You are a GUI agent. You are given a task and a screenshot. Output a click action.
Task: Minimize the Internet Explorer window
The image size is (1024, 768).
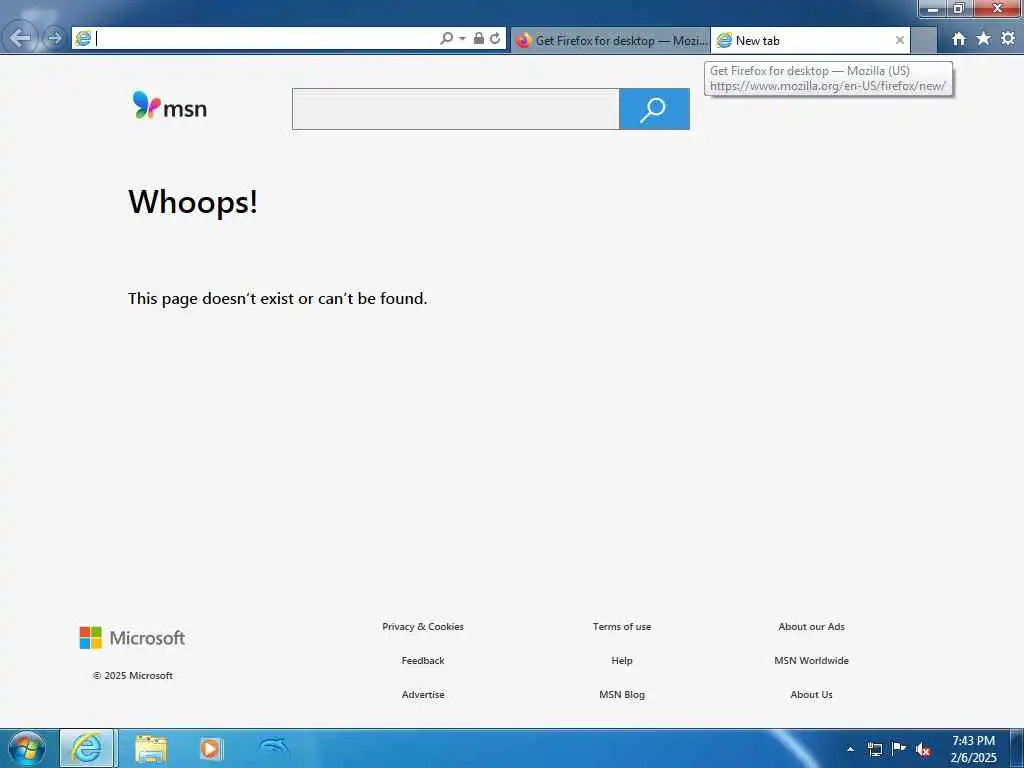(933, 8)
